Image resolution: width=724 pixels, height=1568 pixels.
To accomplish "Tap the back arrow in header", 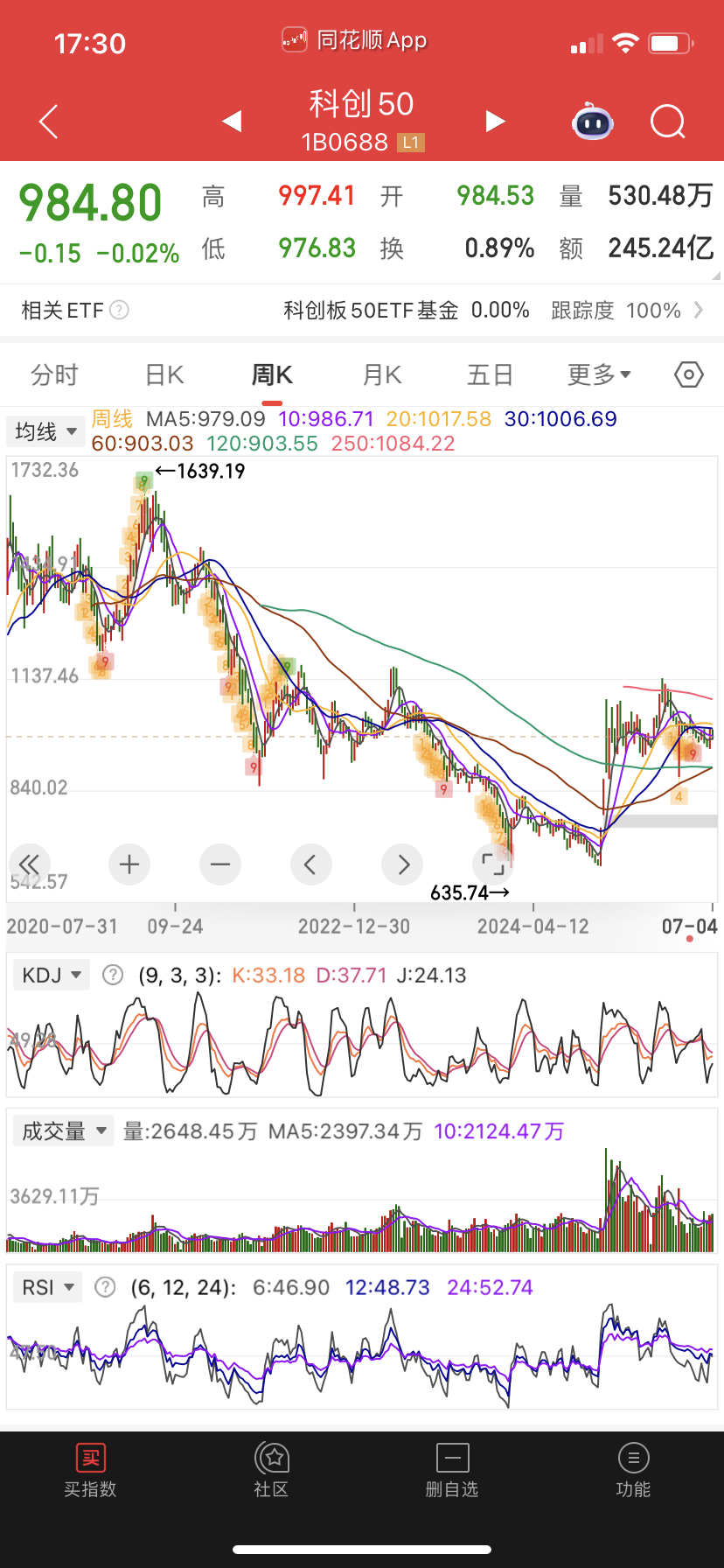I will (x=49, y=122).
